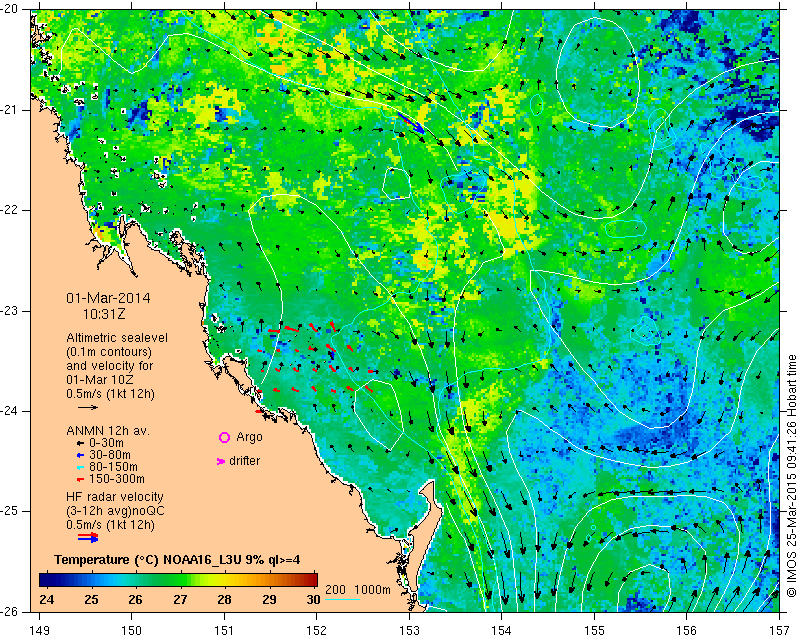The image size is (800, 640).
Task: Click the 'and velocity for' legend line
Action: [110, 366]
